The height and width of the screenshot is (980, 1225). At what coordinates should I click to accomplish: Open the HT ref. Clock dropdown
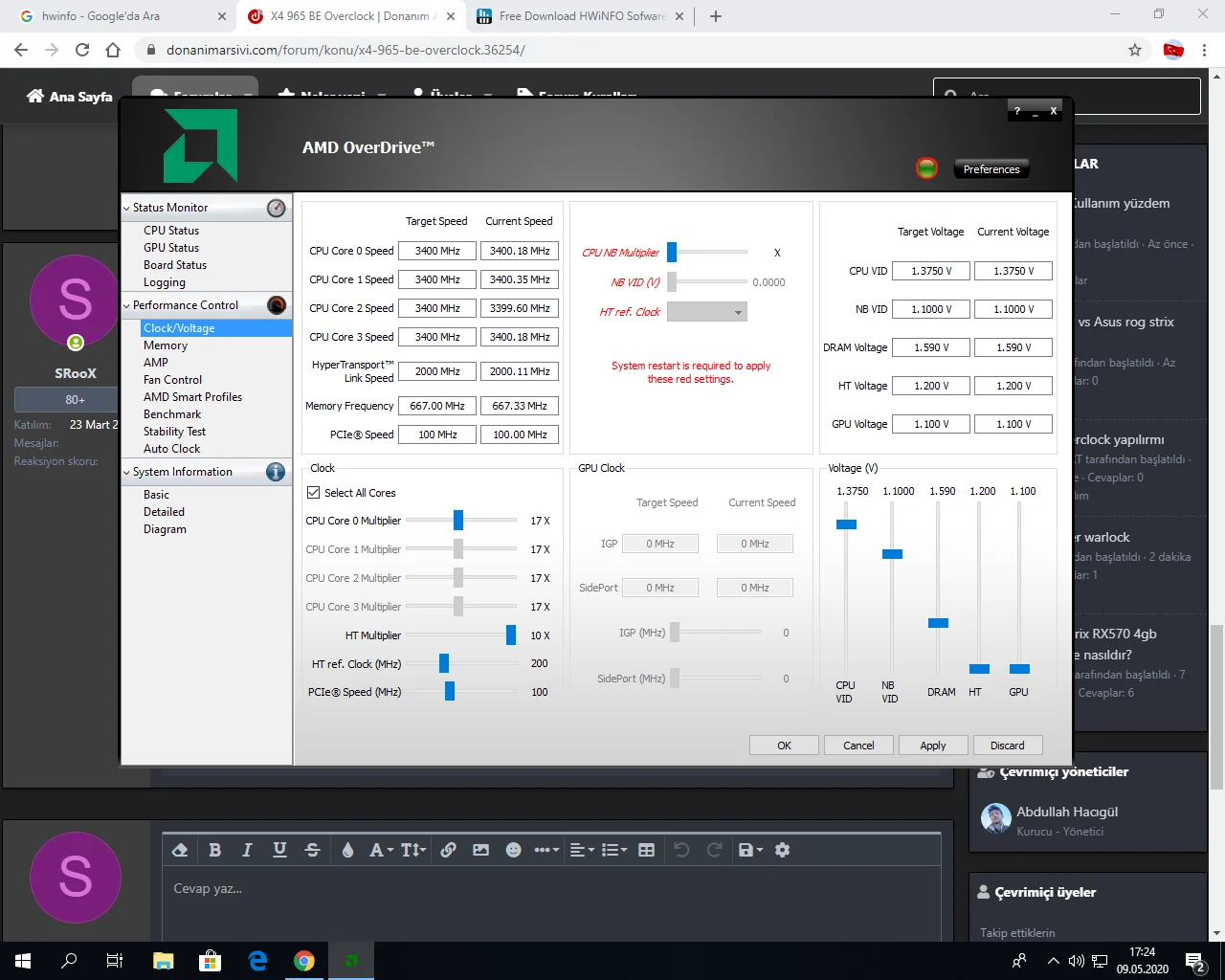[x=706, y=312]
